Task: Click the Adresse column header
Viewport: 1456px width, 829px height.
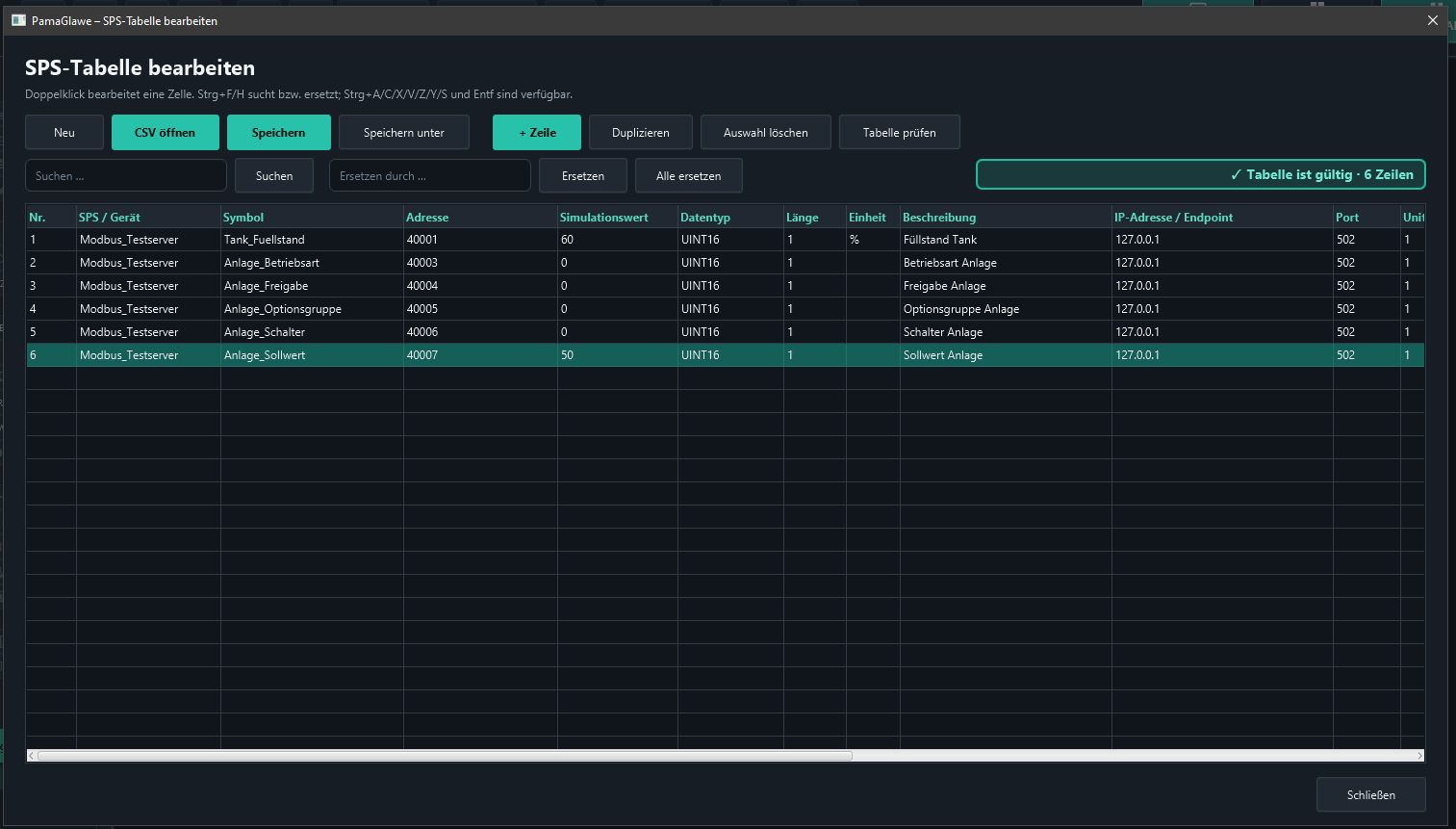Action: pos(481,218)
